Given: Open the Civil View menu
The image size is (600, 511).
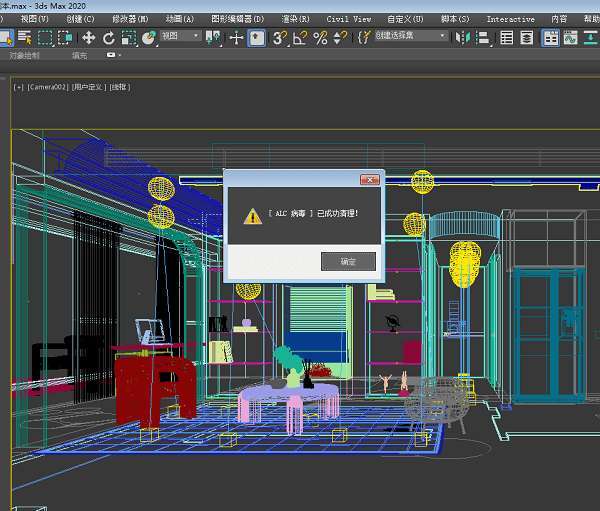Looking at the screenshot, I should (348, 19).
